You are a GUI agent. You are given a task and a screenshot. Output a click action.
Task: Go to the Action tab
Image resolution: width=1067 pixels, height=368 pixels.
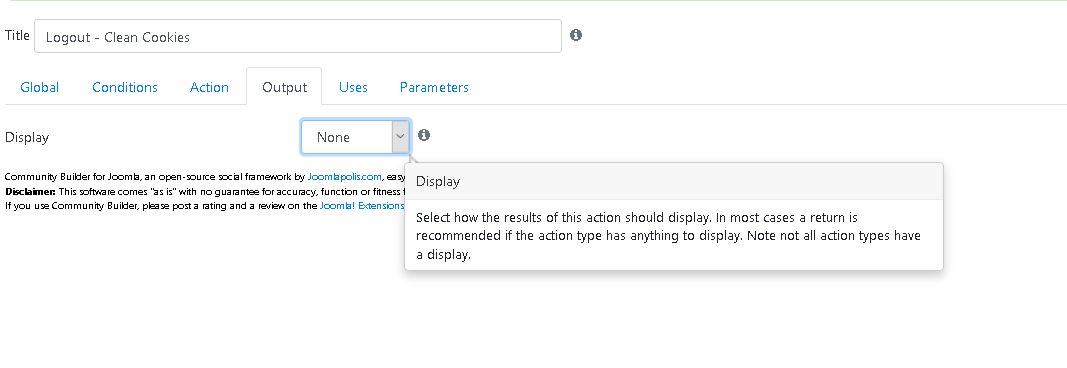pyautogui.click(x=209, y=87)
